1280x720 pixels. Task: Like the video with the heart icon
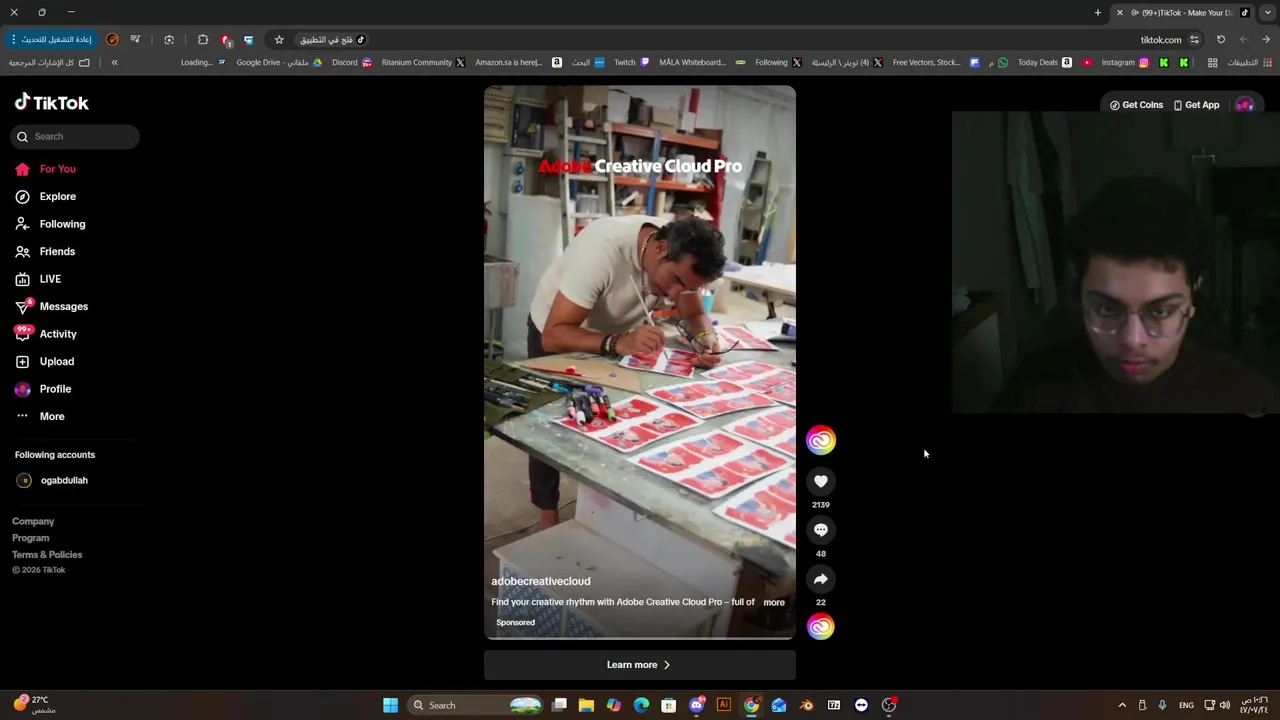(821, 482)
